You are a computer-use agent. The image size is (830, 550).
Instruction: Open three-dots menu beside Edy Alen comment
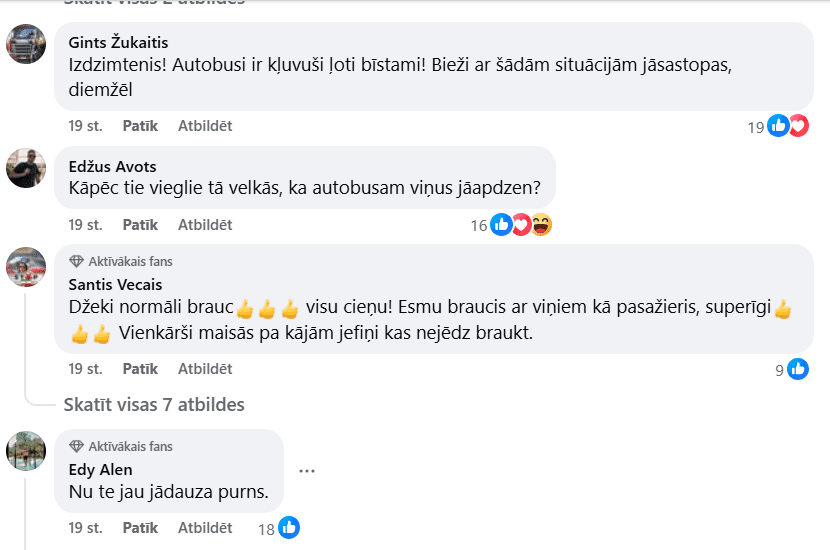(307, 470)
